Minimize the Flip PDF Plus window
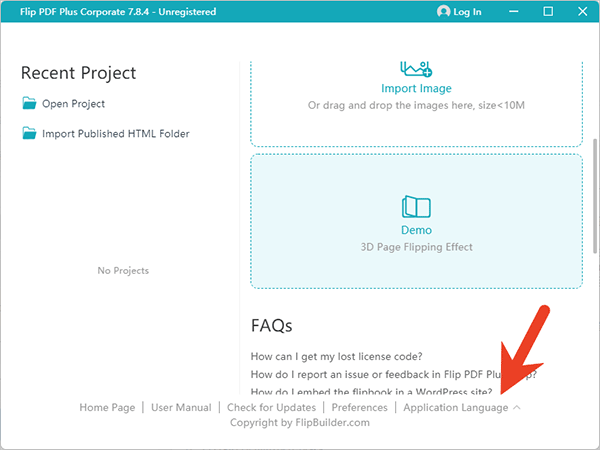This screenshot has width=600, height=450. [x=514, y=11]
